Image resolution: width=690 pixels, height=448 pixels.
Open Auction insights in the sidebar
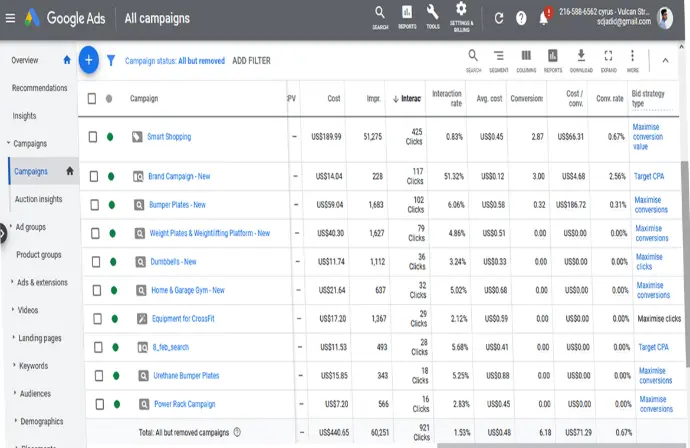pyautogui.click(x=39, y=199)
